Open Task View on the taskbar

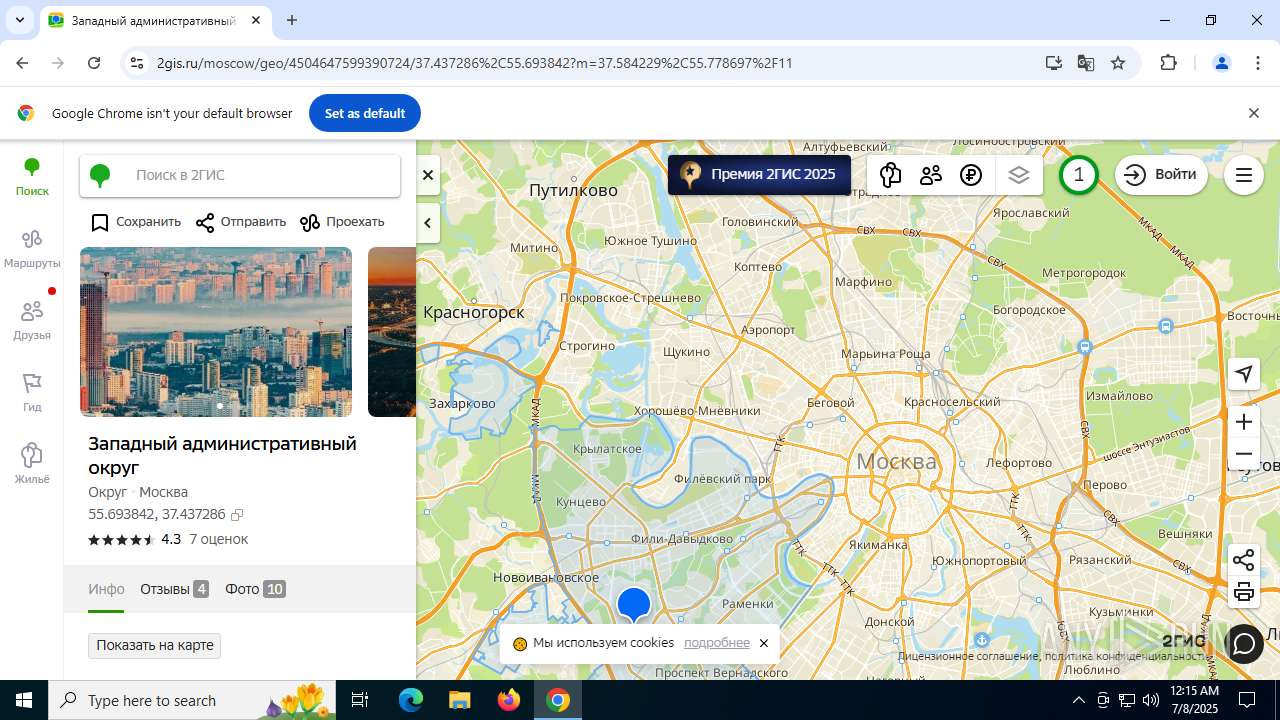tap(360, 700)
